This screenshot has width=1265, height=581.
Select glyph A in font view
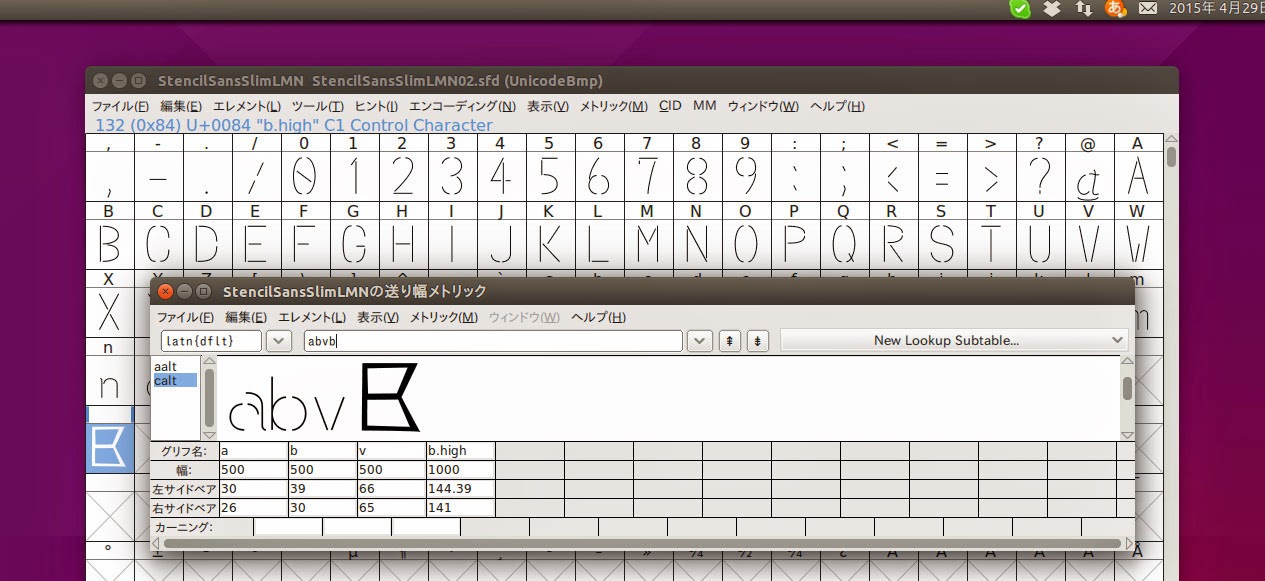1137,177
